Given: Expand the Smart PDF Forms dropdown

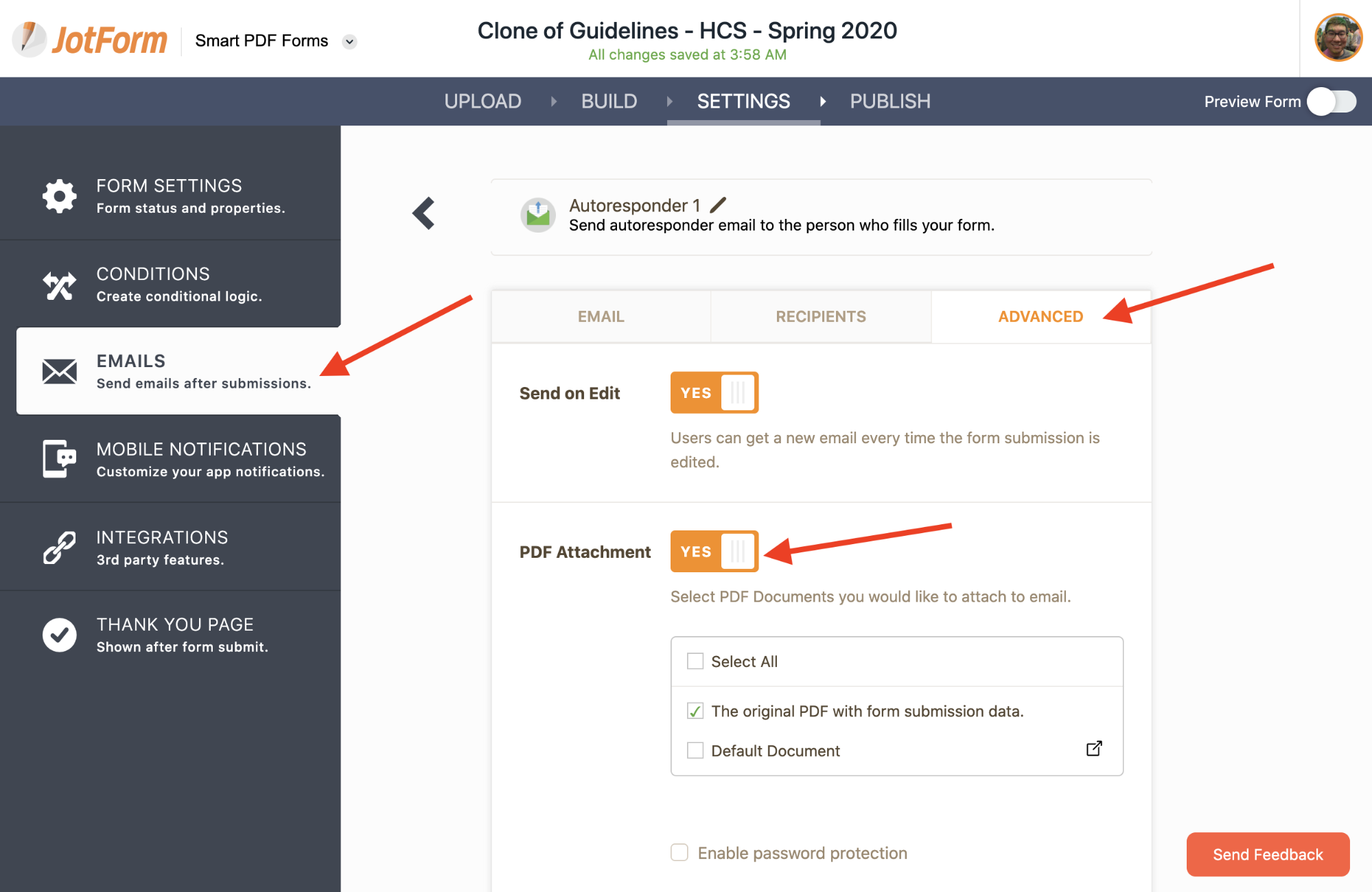Looking at the screenshot, I should [x=349, y=41].
